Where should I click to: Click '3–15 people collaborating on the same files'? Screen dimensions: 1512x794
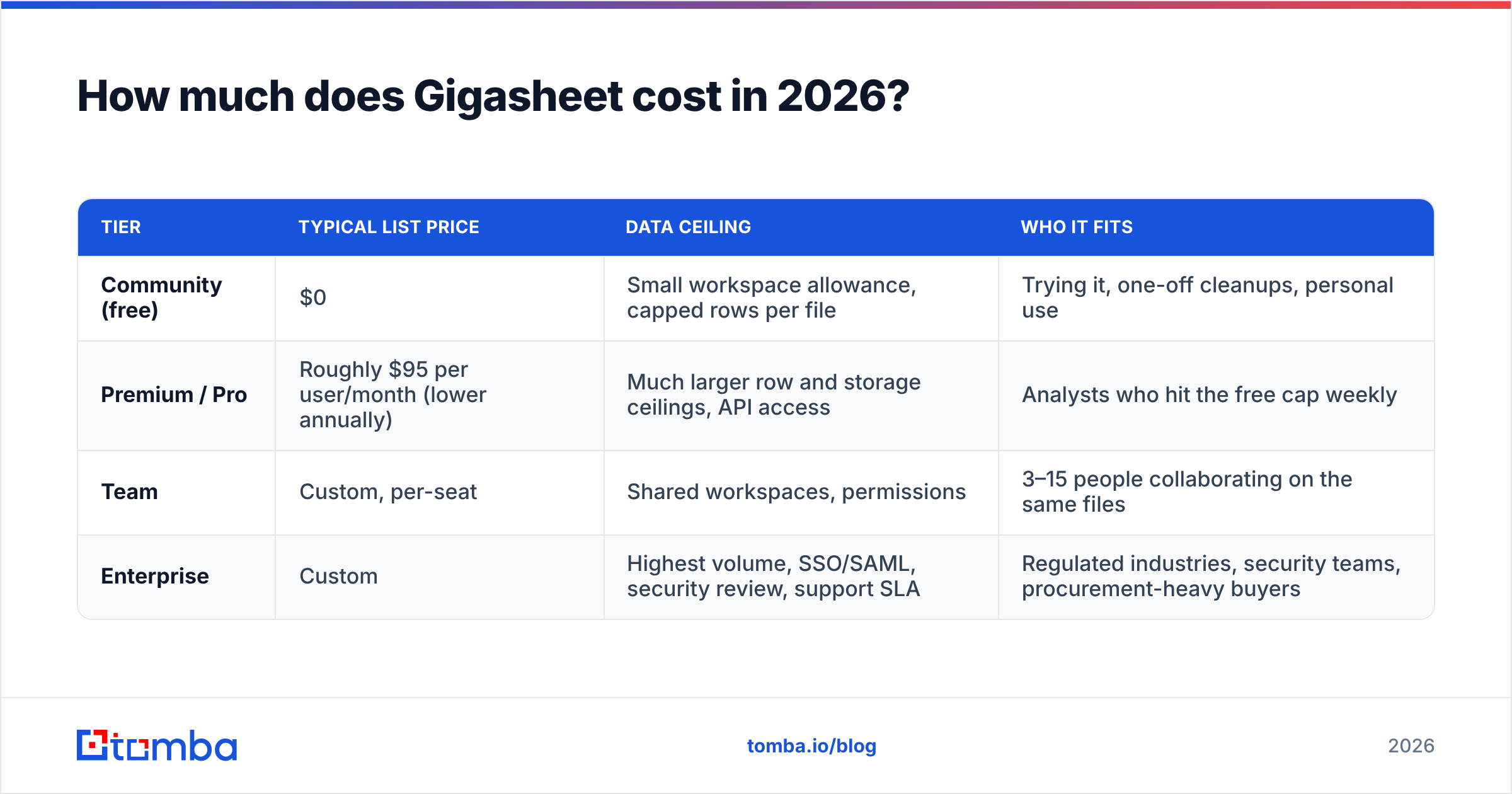(x=1217, y=492)
